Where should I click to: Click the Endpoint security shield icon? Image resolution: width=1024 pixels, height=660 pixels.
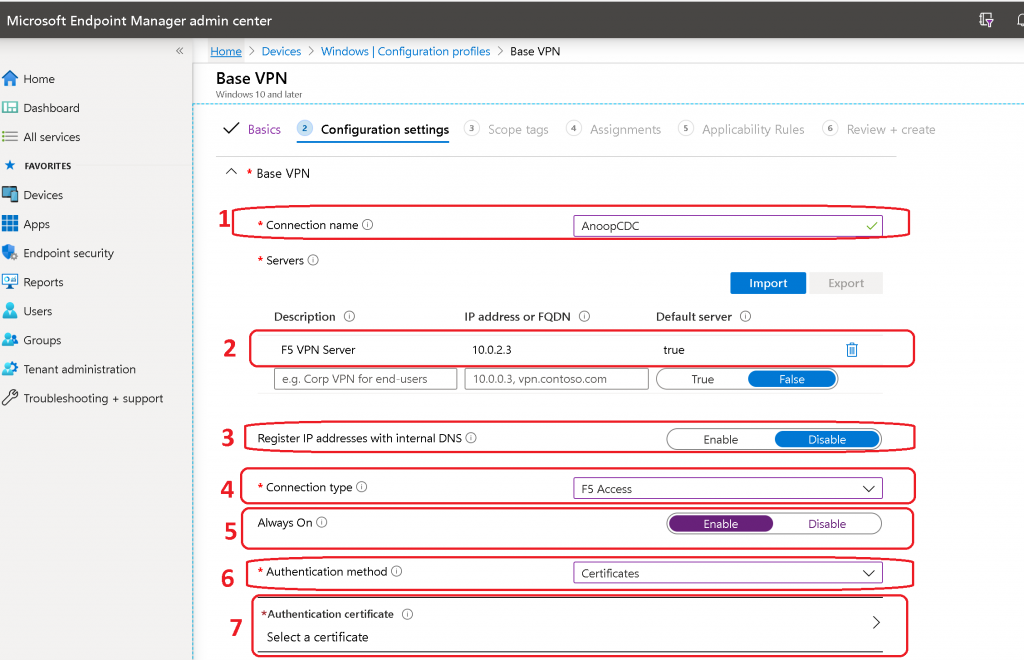(10, 253)
